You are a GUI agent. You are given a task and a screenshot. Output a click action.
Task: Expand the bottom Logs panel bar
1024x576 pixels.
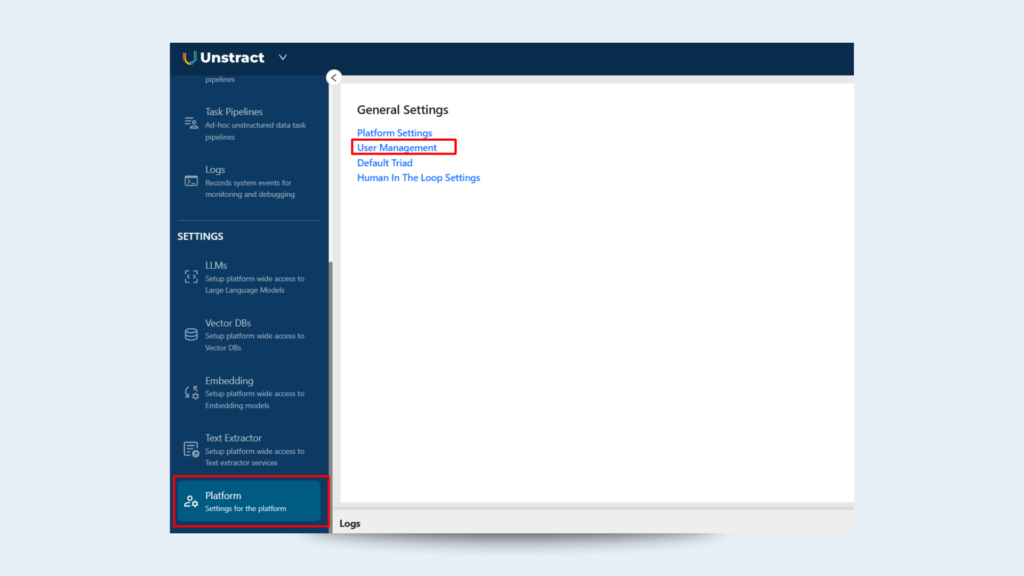point(593,523)
